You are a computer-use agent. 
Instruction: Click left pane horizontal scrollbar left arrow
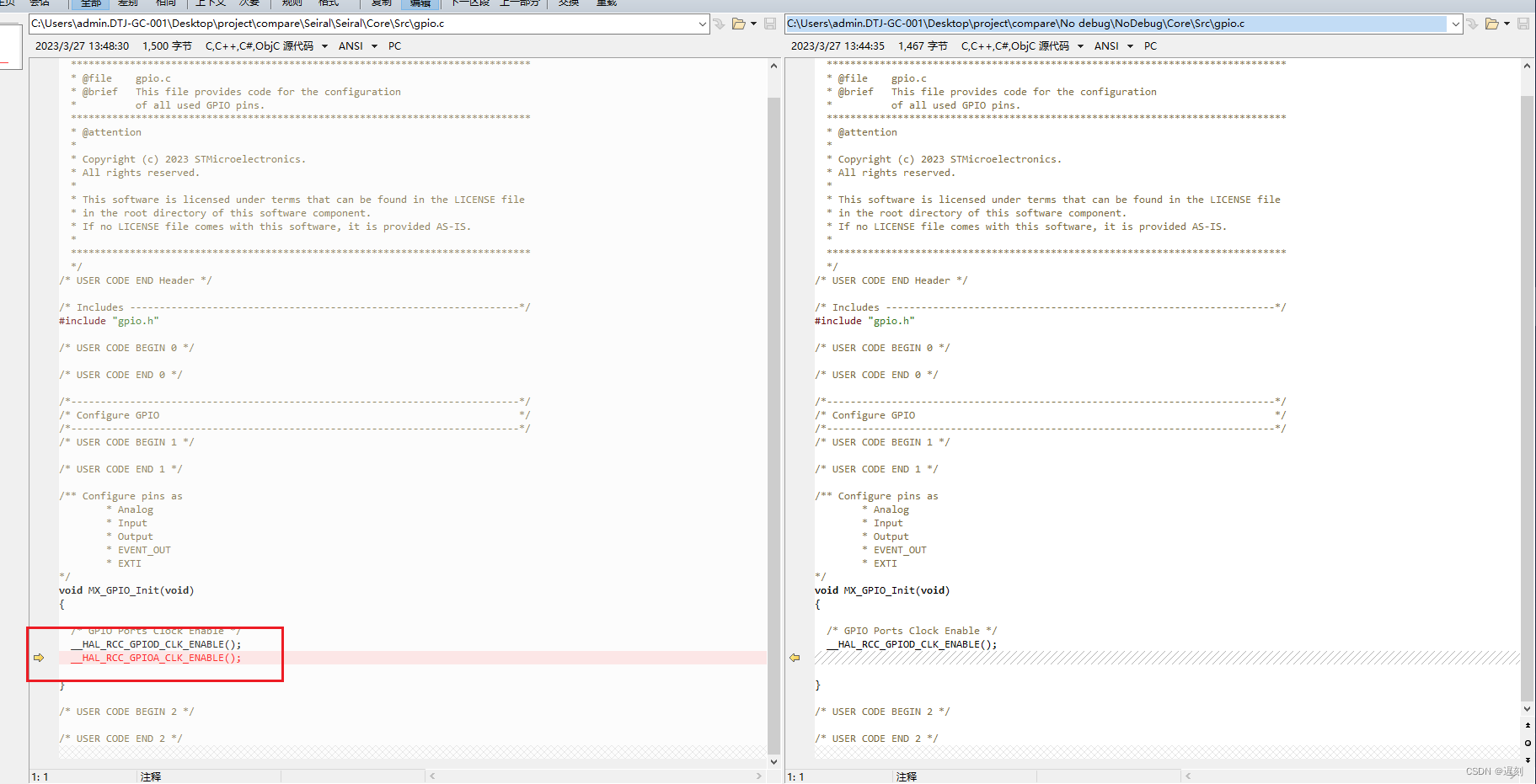click(432, 776)
